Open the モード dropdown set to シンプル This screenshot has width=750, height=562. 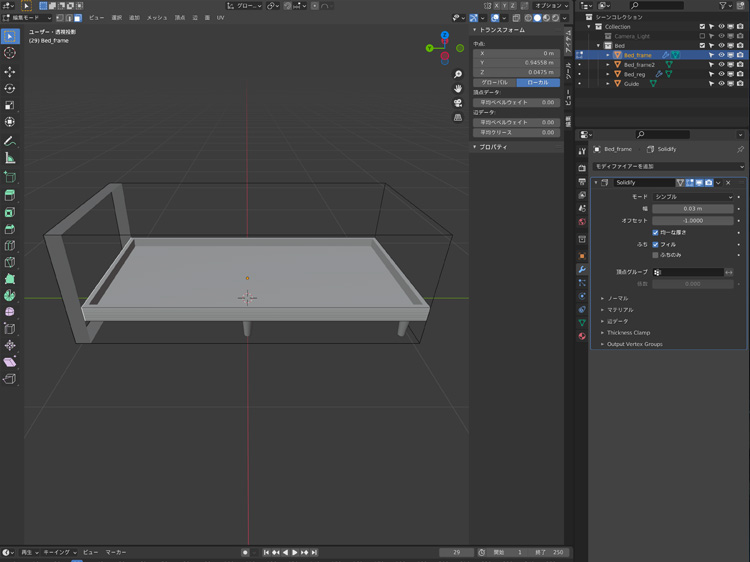[x=693, y=197]
